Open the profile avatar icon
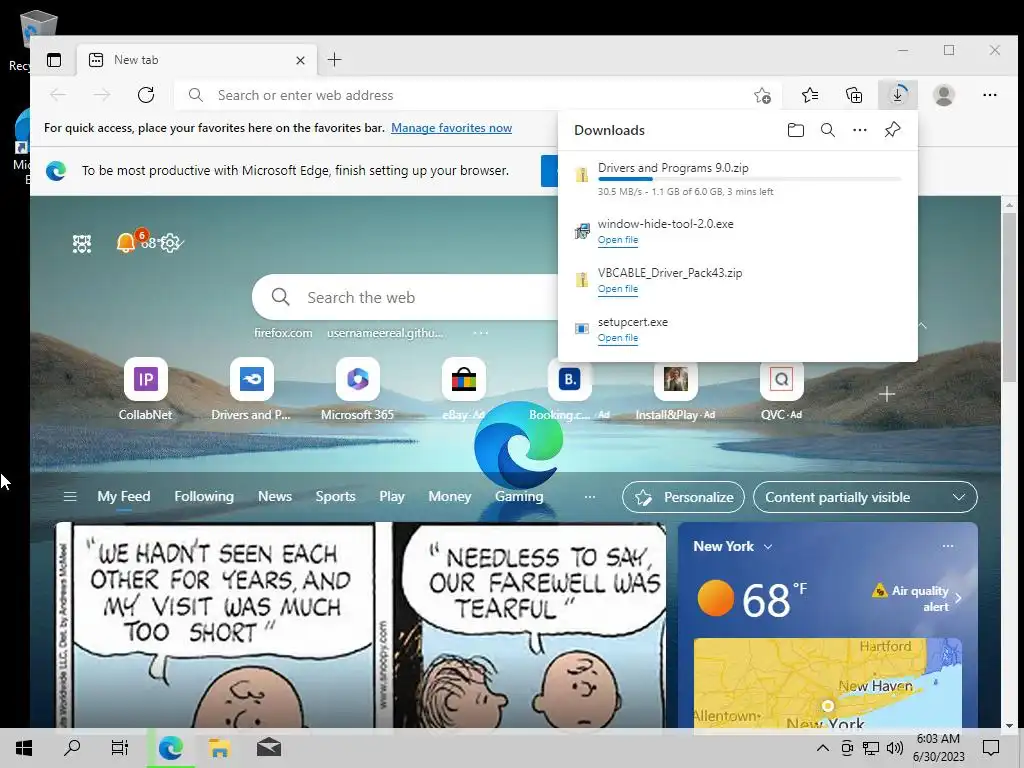The height and width of the screenshot is (768, 1024). click(943, 95)
